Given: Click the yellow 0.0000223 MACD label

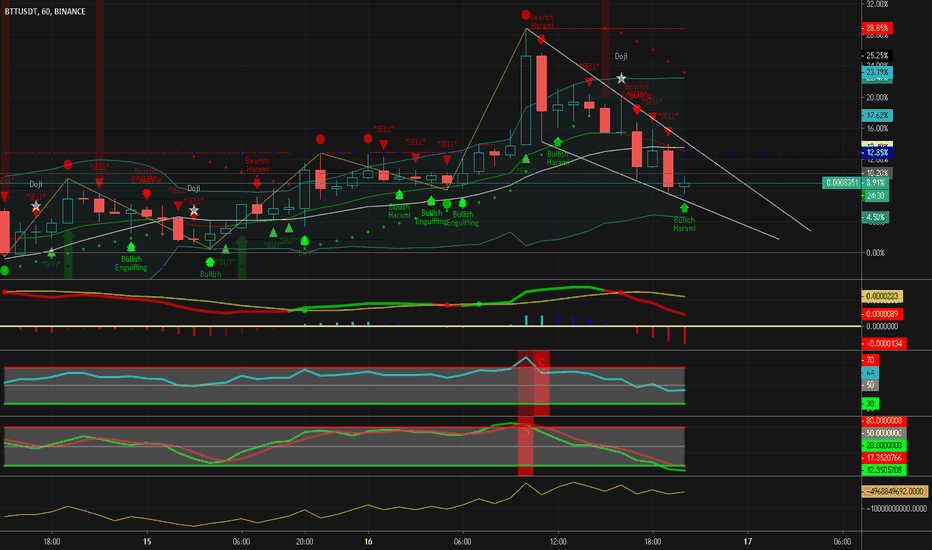Looking at the screenshot, I should [882, 296].
